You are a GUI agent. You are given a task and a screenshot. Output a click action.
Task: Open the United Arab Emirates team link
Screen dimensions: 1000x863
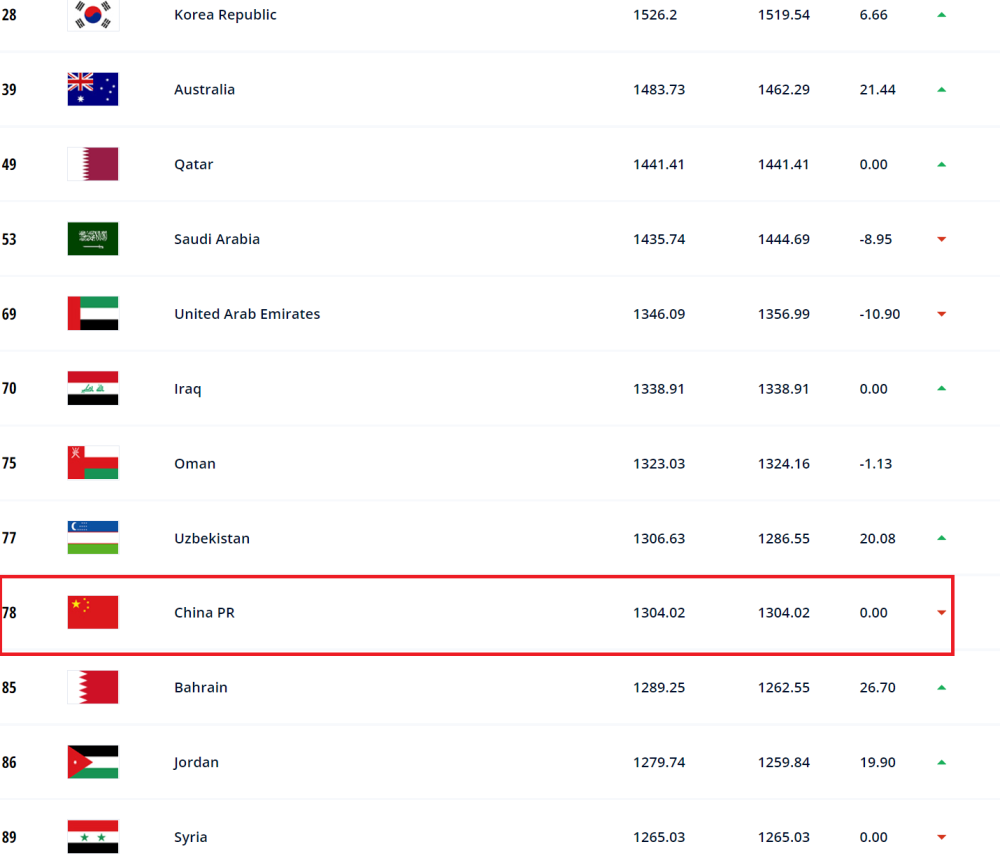tap(247, 314)
